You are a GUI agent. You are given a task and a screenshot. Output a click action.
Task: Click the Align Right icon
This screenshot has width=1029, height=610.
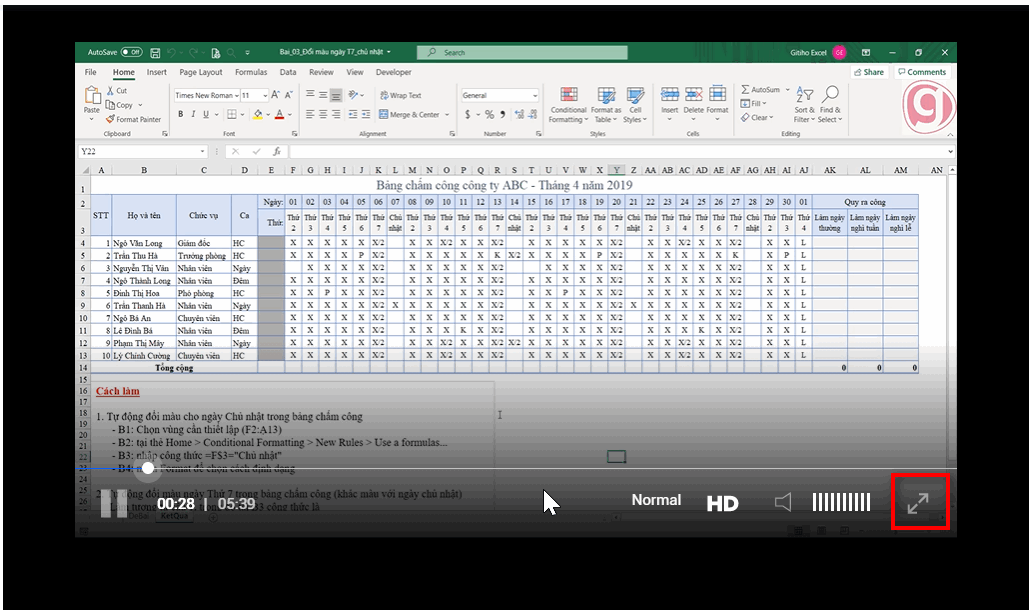(x=336, y=114)
